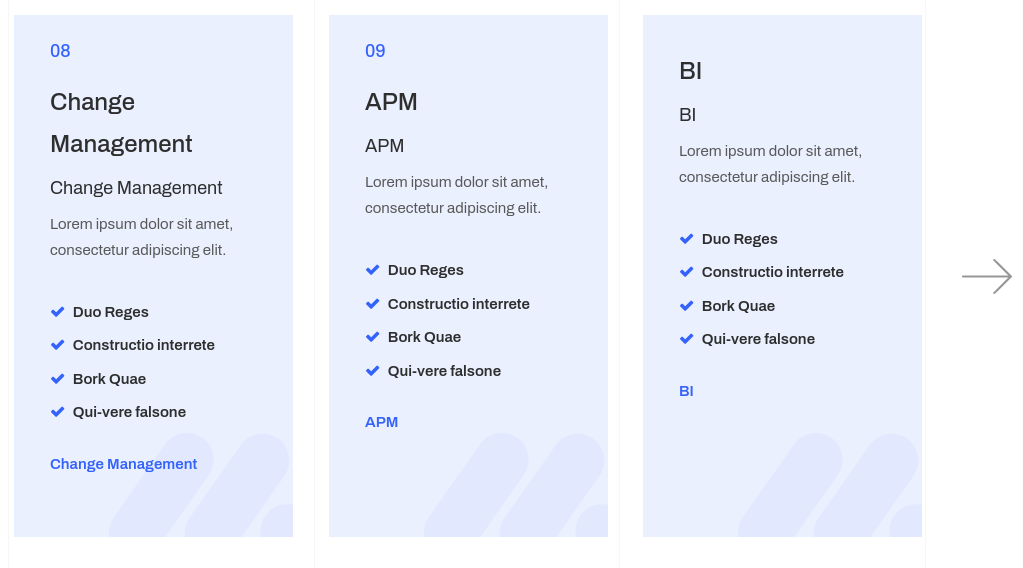Click checkmark beside Bork Quae in BI card
Screen dimensions: 1023x568
coord(687,306)
